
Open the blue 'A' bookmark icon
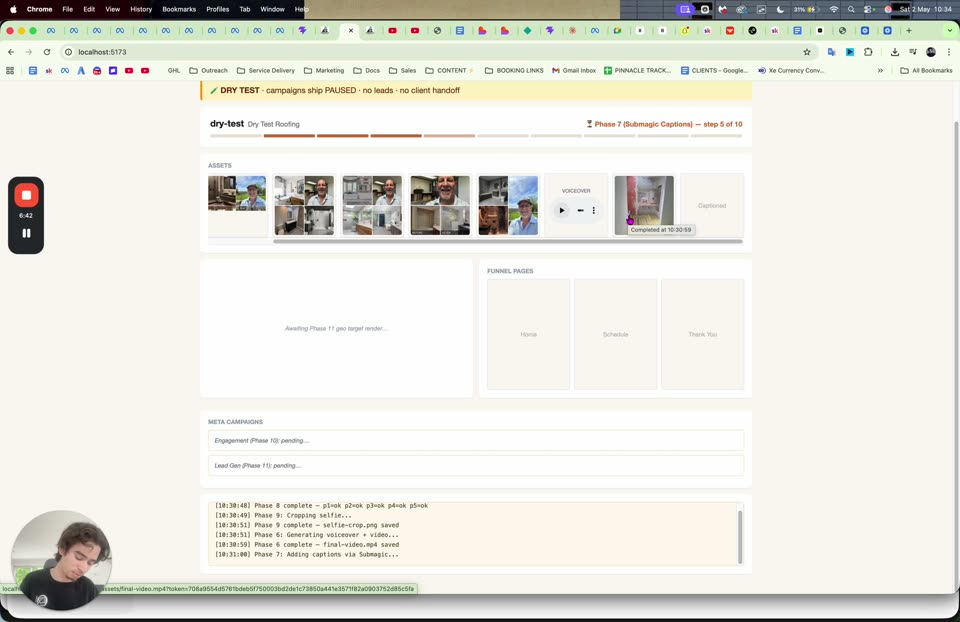click(x=81, y=70)
